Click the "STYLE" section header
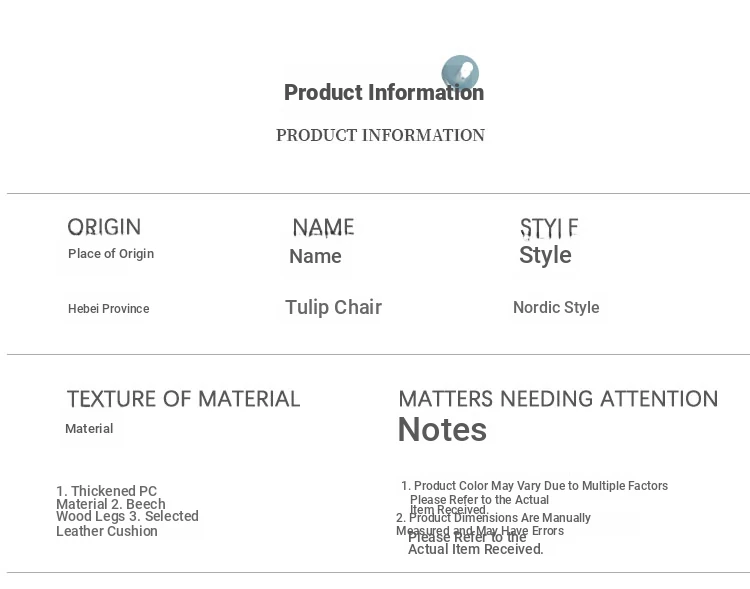The width and height of the screenshot is (750, 589). click(548, 228)
